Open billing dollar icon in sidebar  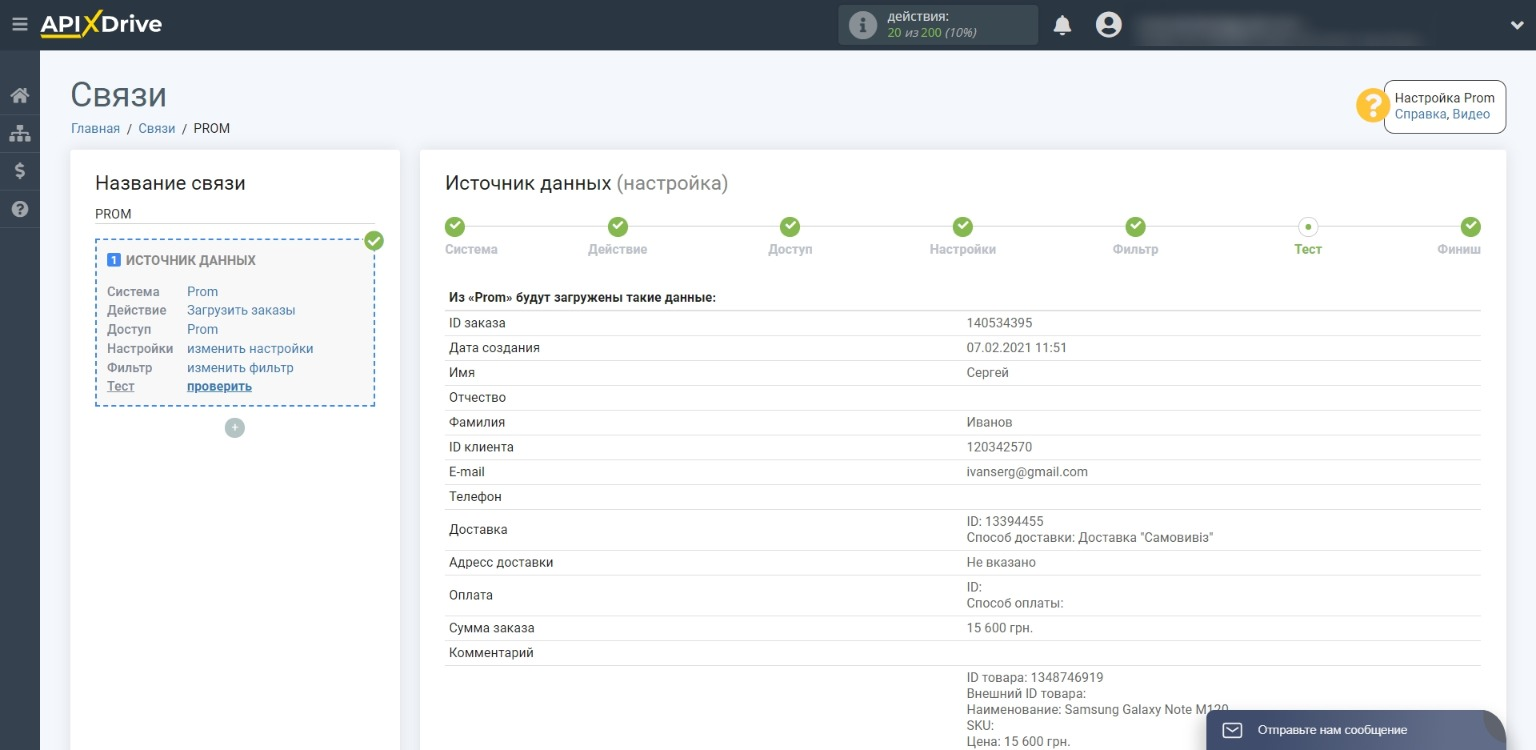point(19,171)
